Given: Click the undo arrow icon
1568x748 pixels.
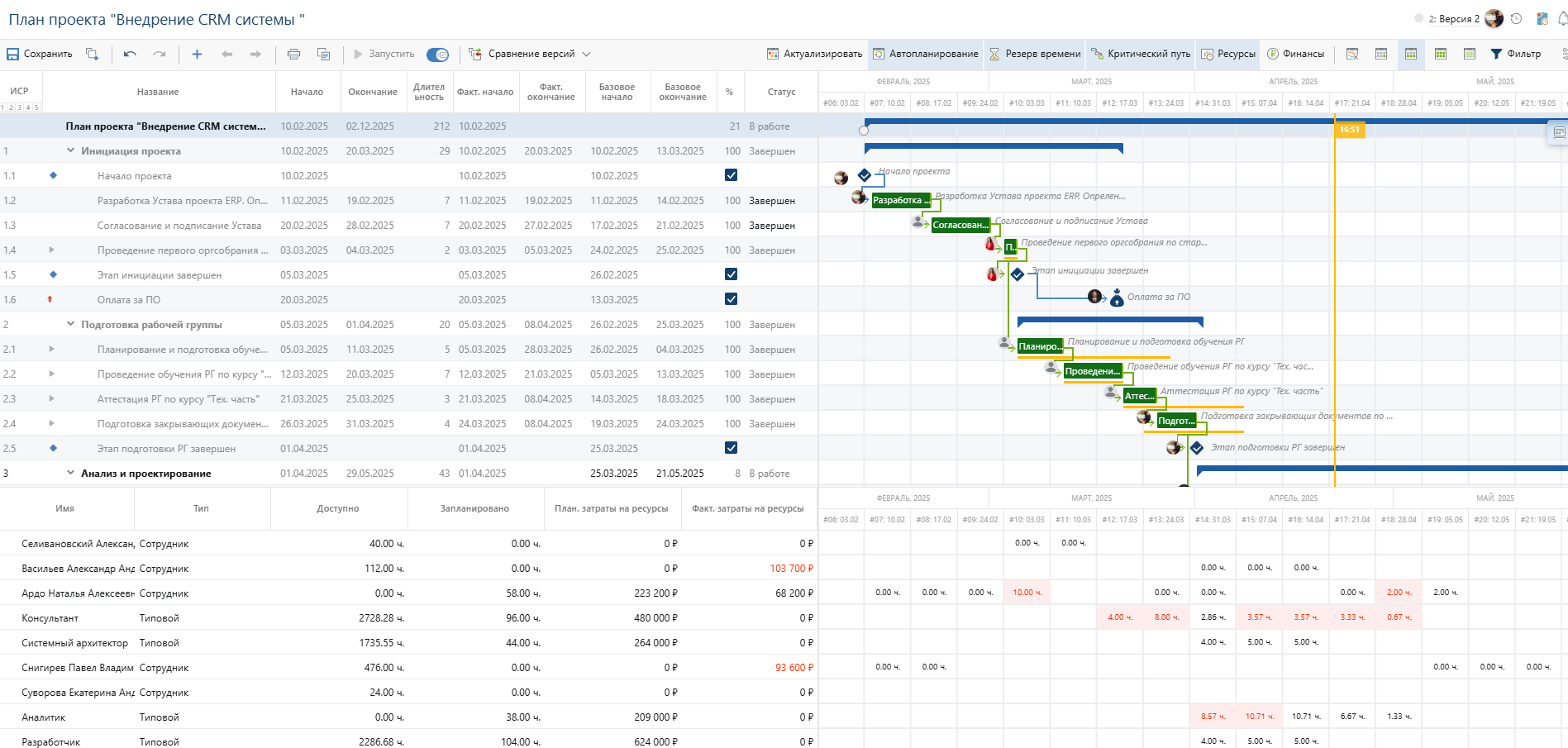Looking at the screenshot, I should (130, 54).
